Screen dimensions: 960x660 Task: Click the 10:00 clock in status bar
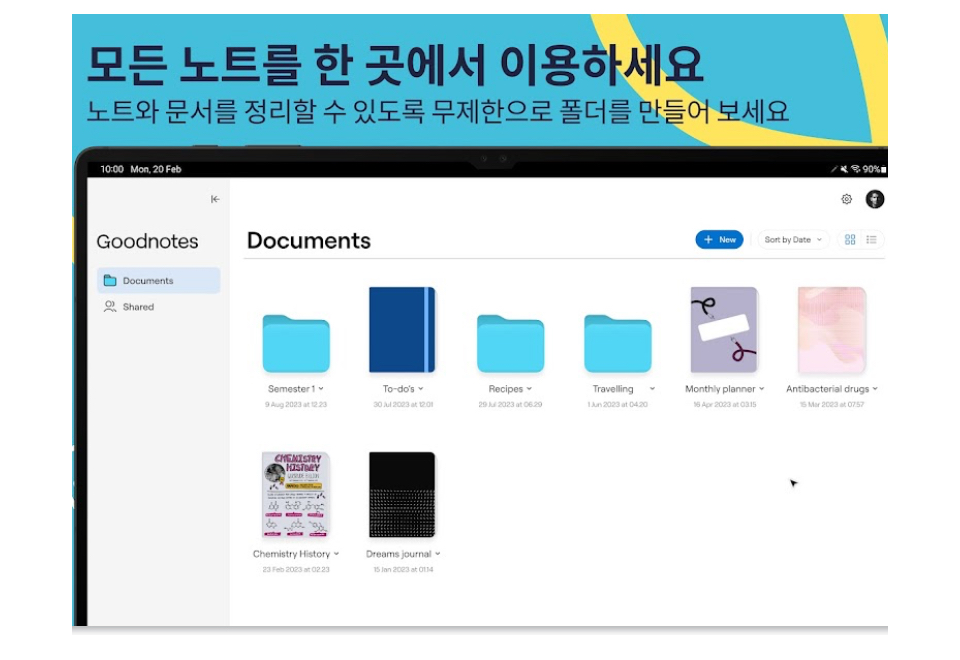click(112, 169)
